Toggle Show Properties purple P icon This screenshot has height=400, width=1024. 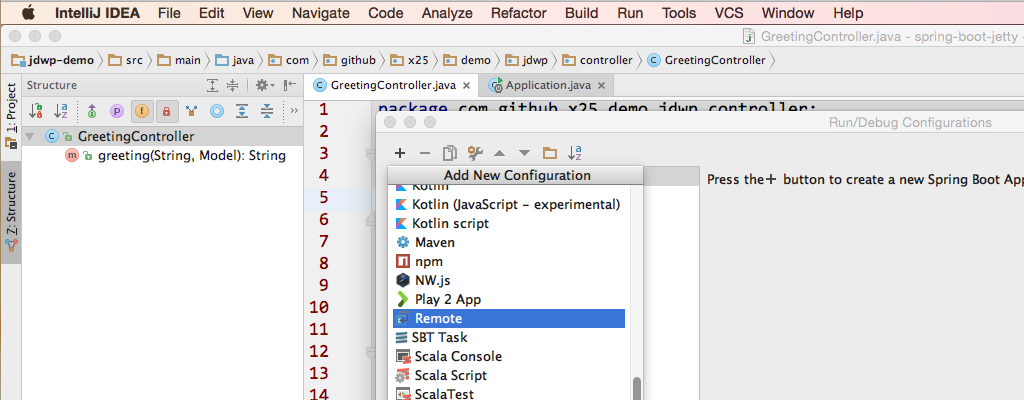pos(116,112)
